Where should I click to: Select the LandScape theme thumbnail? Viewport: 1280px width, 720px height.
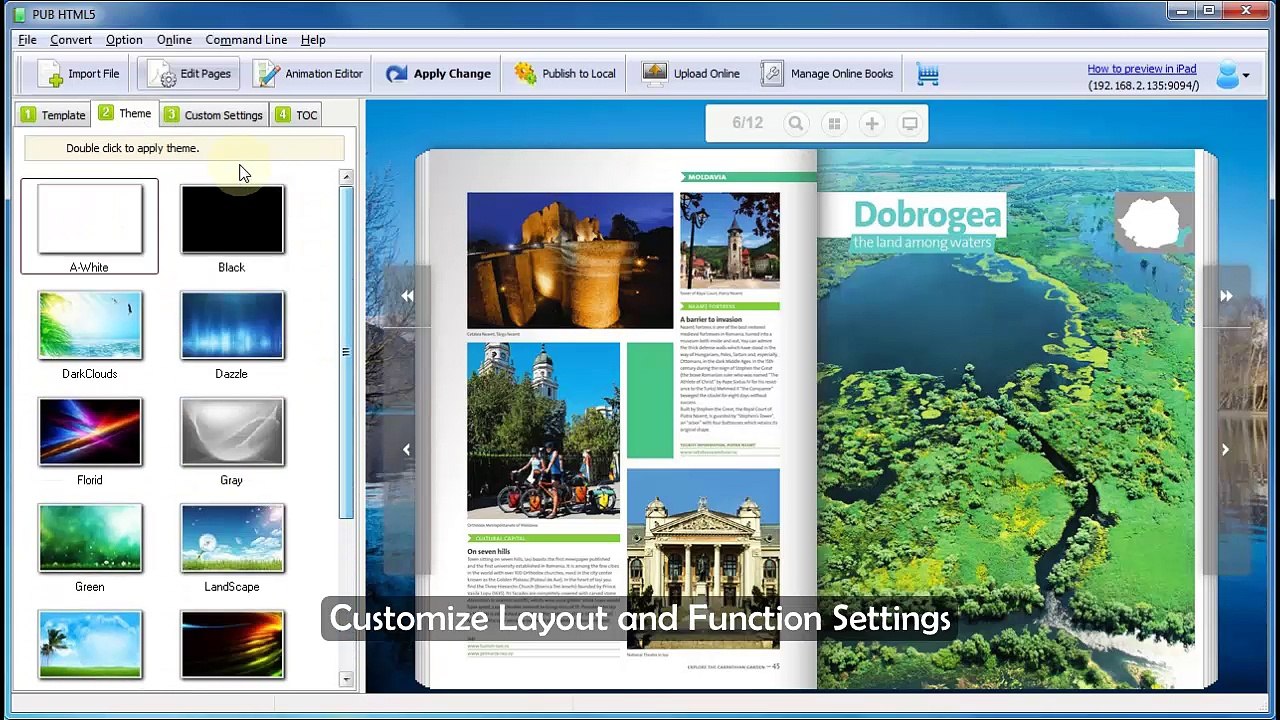(232, 539)
